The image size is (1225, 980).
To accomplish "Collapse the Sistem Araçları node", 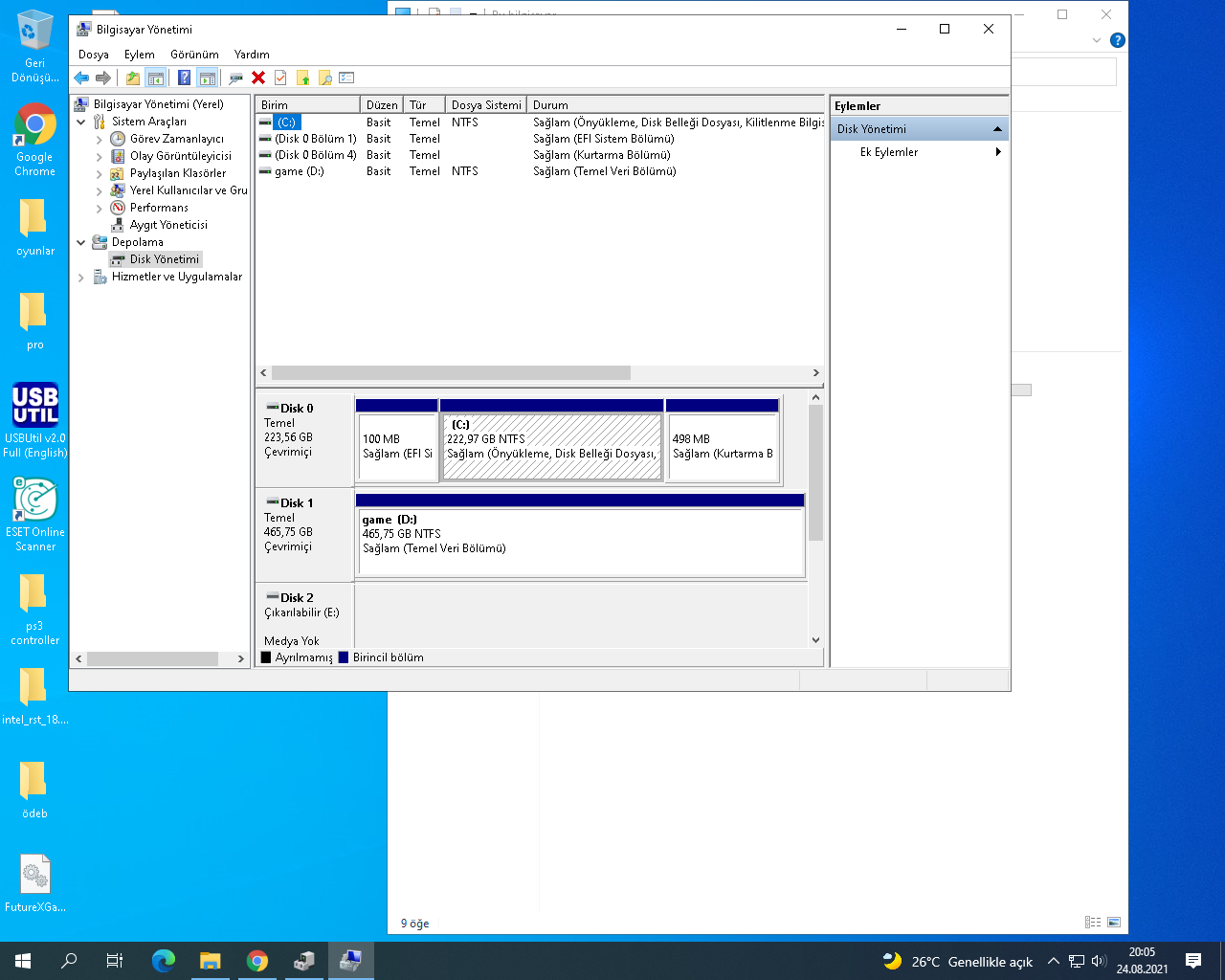I will pos(81,122).
